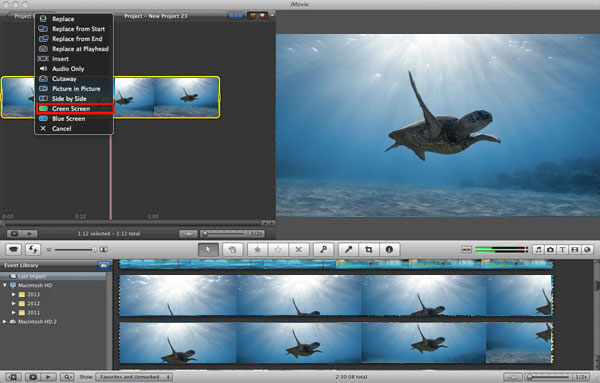The height and width of the screenshot is (383, 600).
Task: Collapse the Macintosh HD tree
Action: click(x=5, y=285)
